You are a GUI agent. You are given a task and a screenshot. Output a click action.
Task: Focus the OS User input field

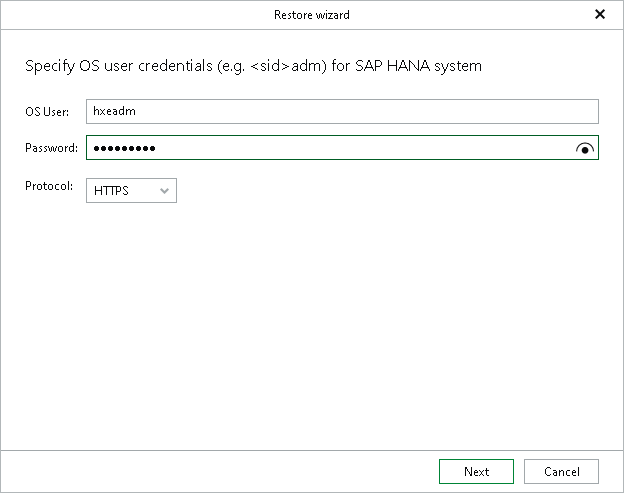(x=342, y=112)
